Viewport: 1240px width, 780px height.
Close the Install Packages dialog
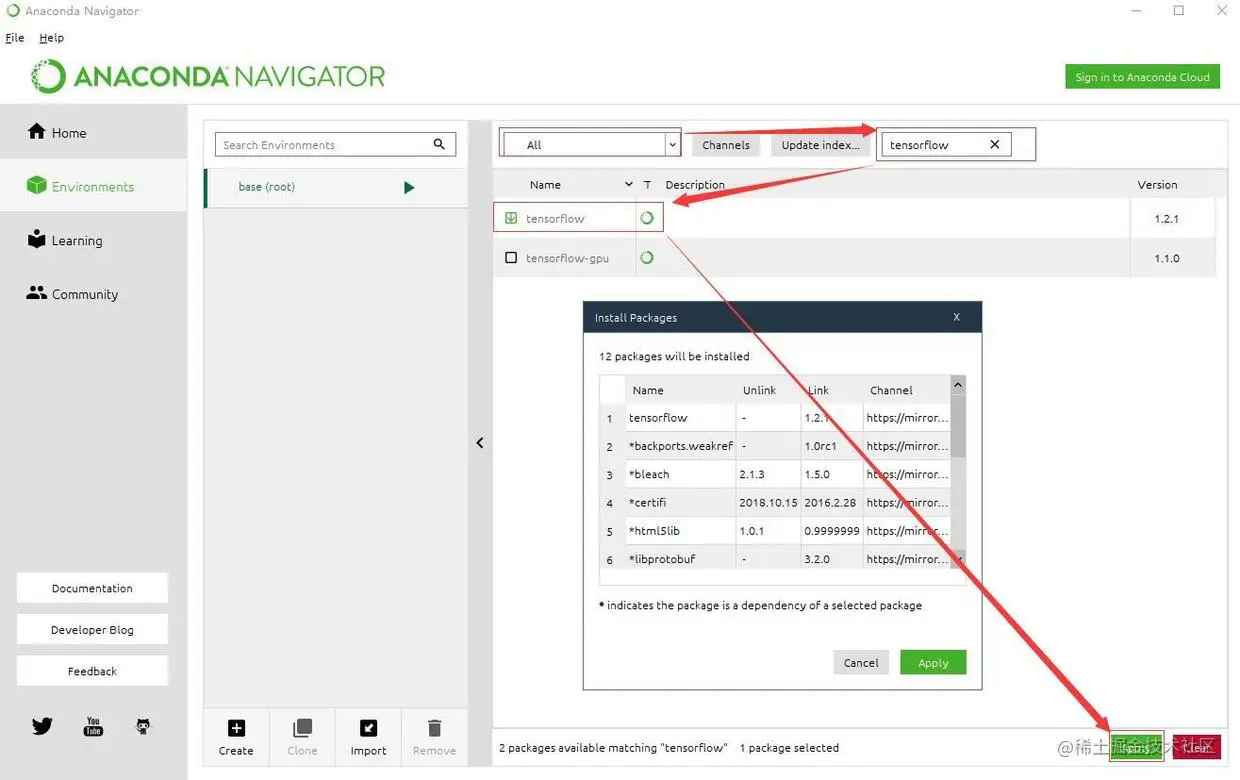point(956,317)
